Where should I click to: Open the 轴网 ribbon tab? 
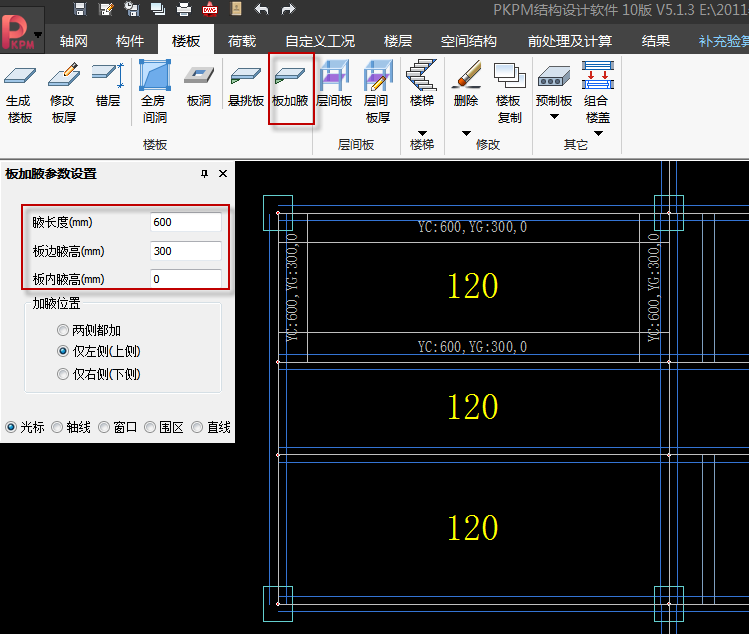[x=73, y=41]
